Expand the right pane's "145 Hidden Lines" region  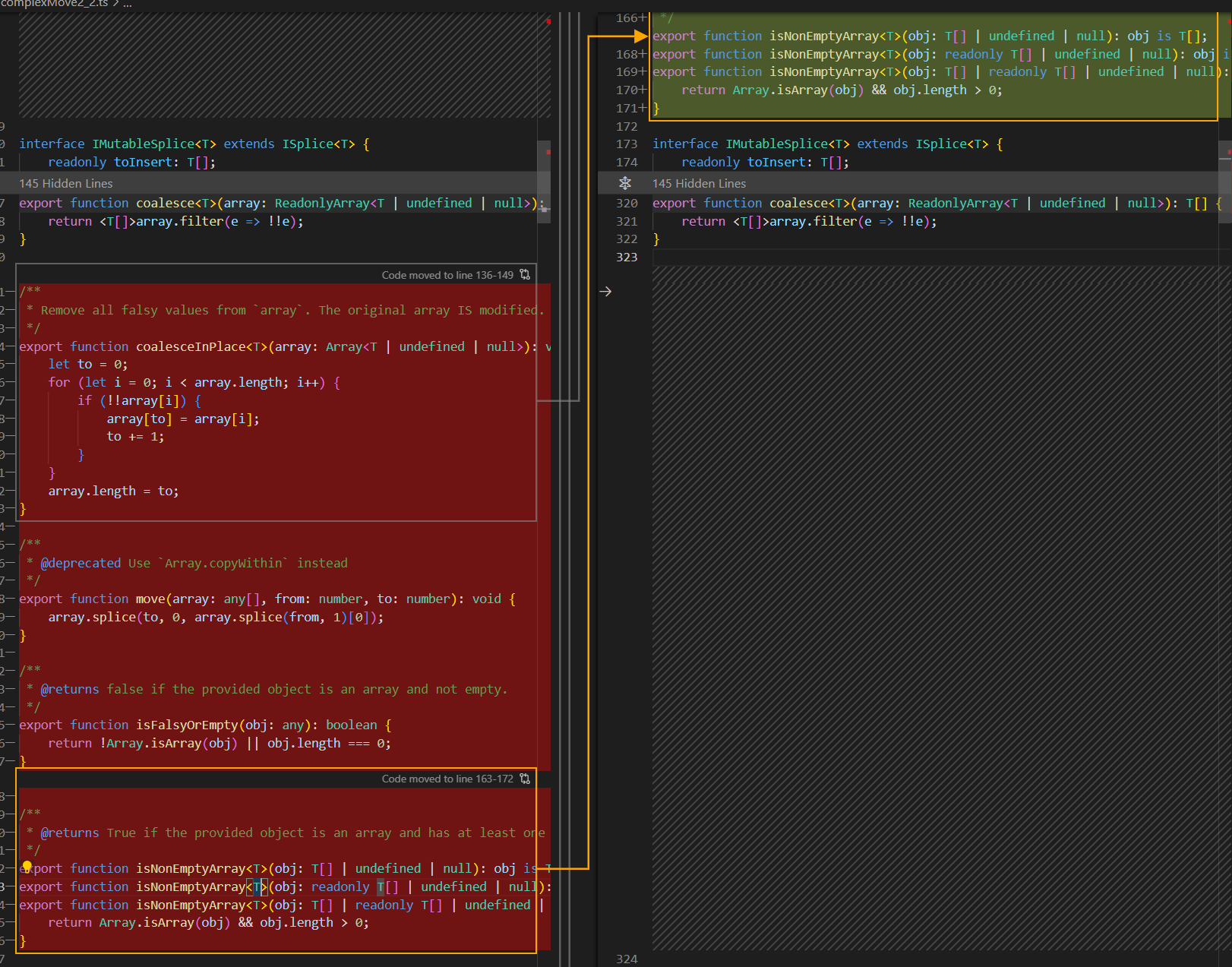click(699, 183)
